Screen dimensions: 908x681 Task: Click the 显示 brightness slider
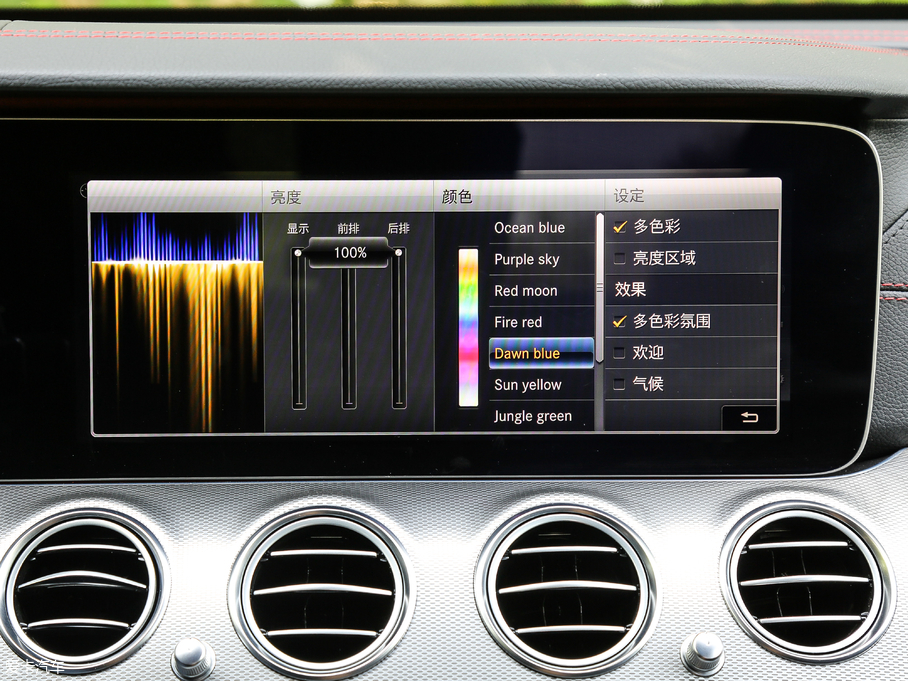point(298,330)
